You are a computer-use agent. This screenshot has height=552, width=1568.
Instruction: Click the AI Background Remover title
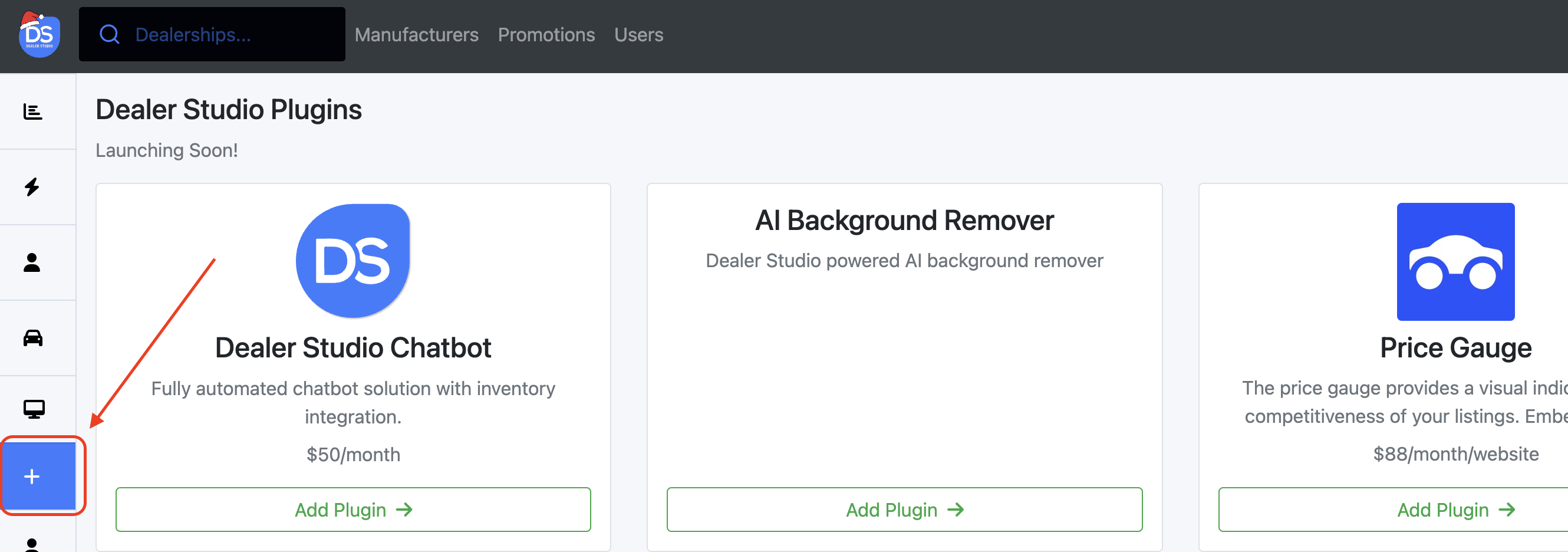904,220
